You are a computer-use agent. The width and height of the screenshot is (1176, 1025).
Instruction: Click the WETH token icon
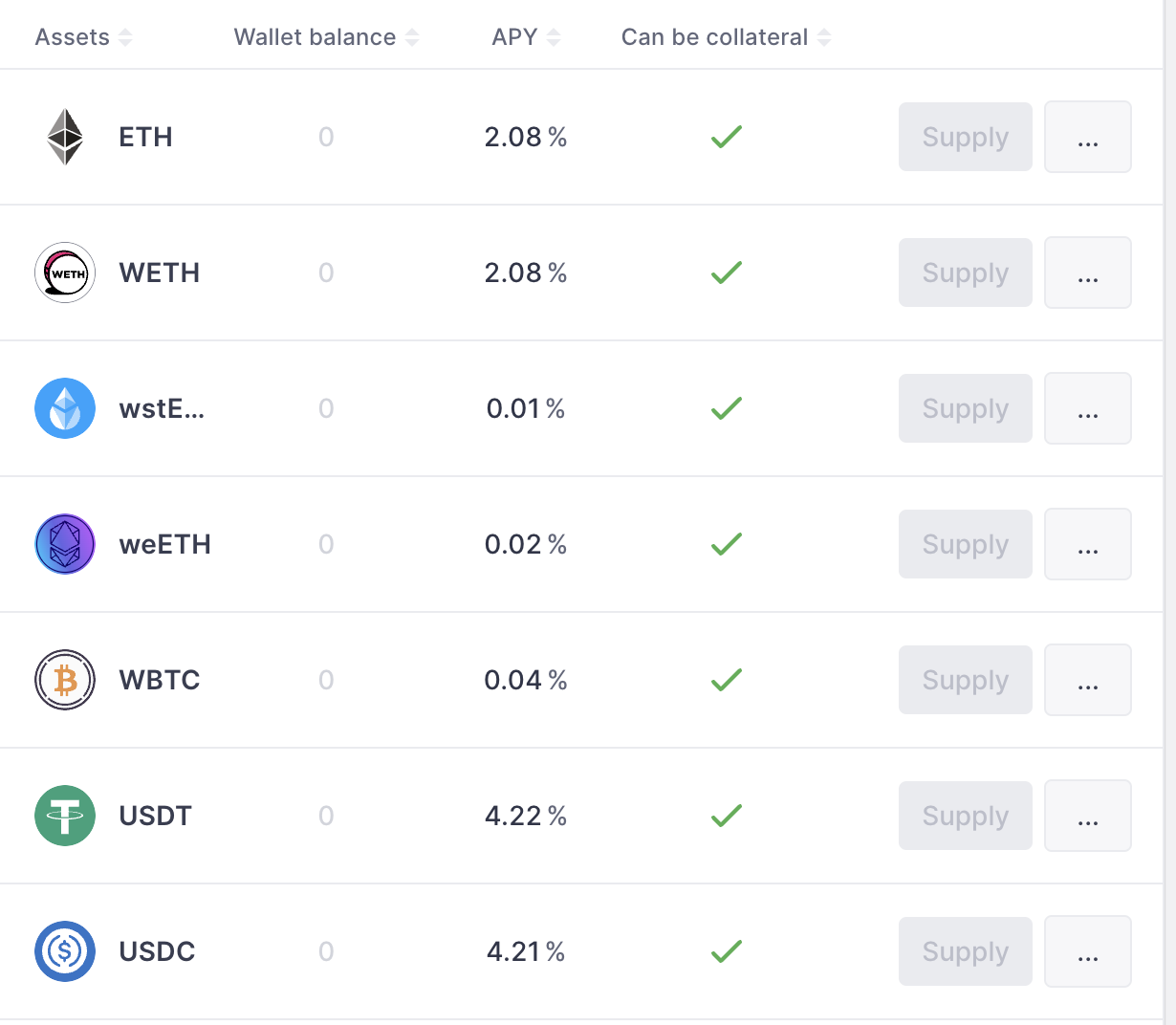pyautogui.click(x=65, y=273)
